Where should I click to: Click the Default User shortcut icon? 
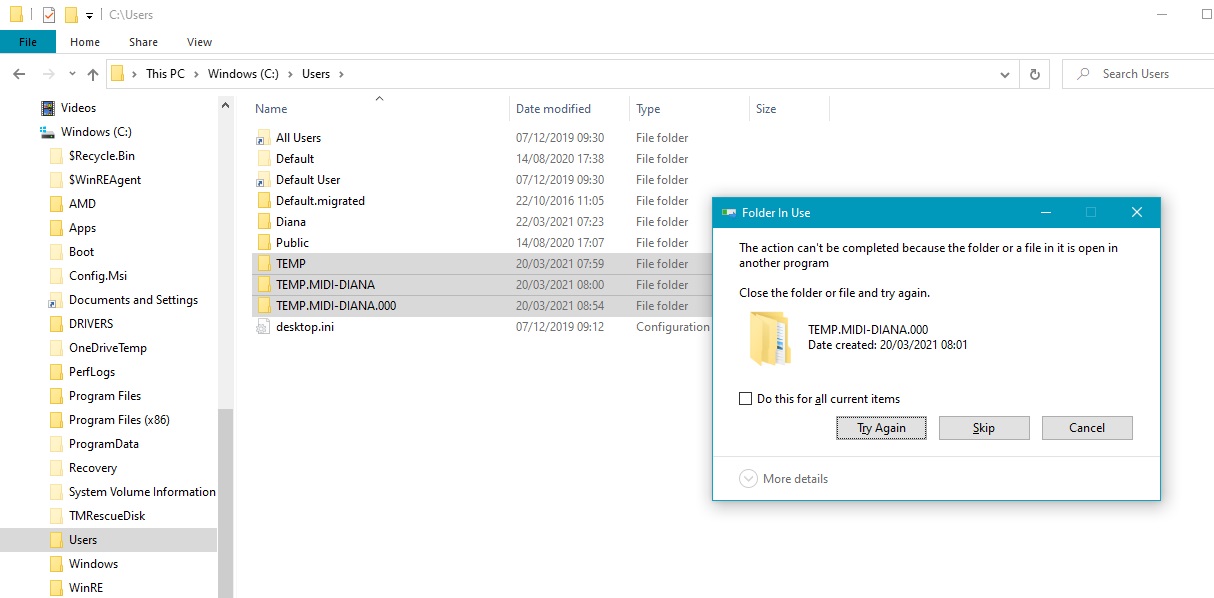point(263,180)
